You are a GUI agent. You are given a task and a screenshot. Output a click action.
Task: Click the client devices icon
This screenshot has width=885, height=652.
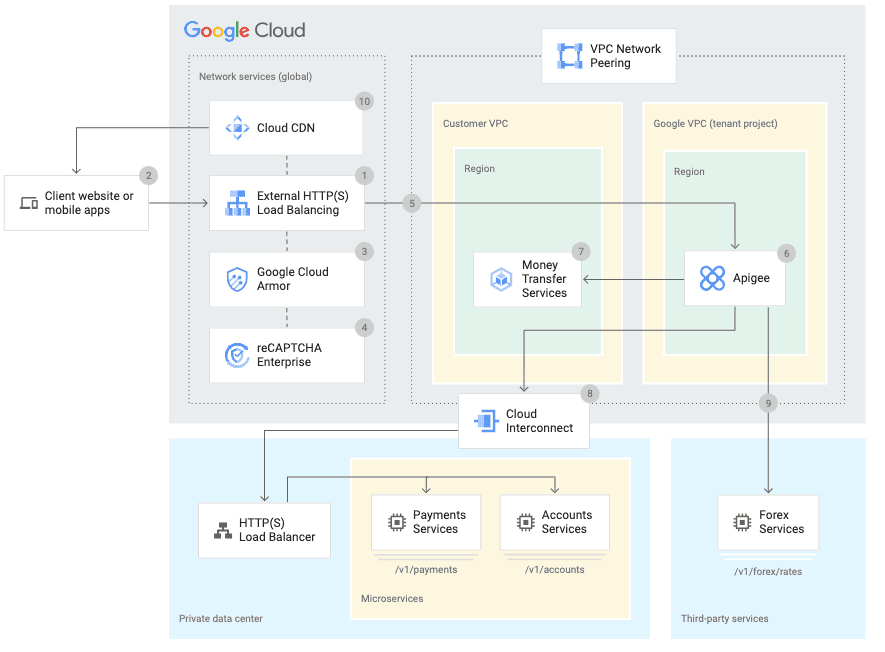[x=29, y=204]
